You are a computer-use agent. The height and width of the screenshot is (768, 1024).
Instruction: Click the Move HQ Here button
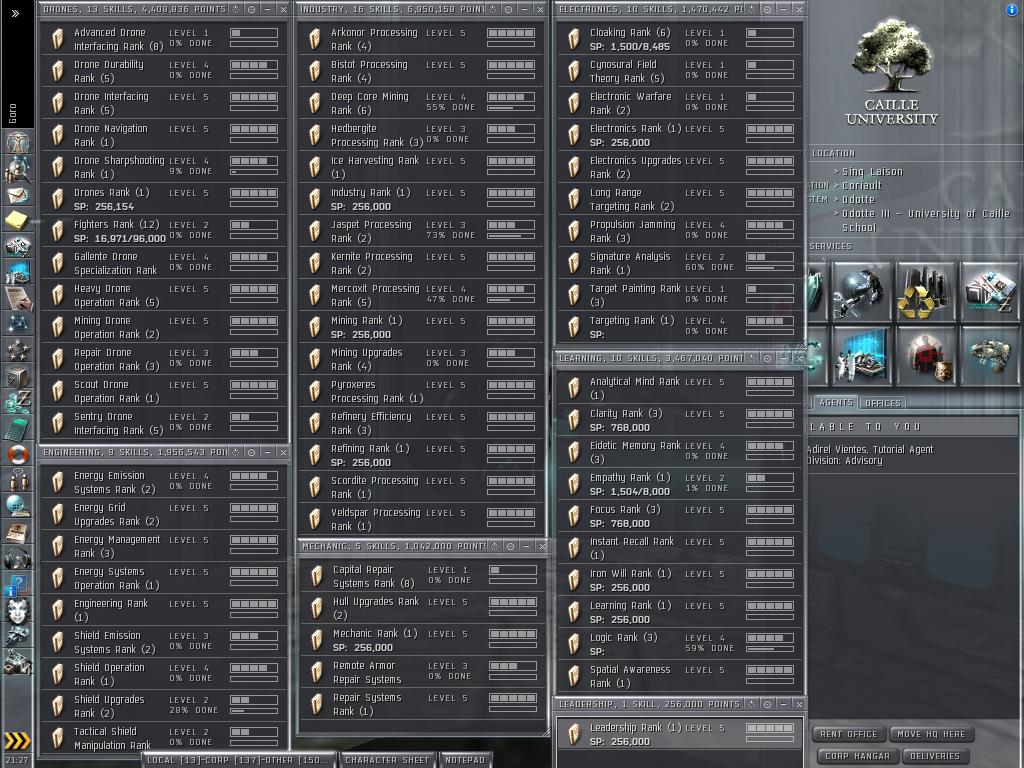coord(931,734)
